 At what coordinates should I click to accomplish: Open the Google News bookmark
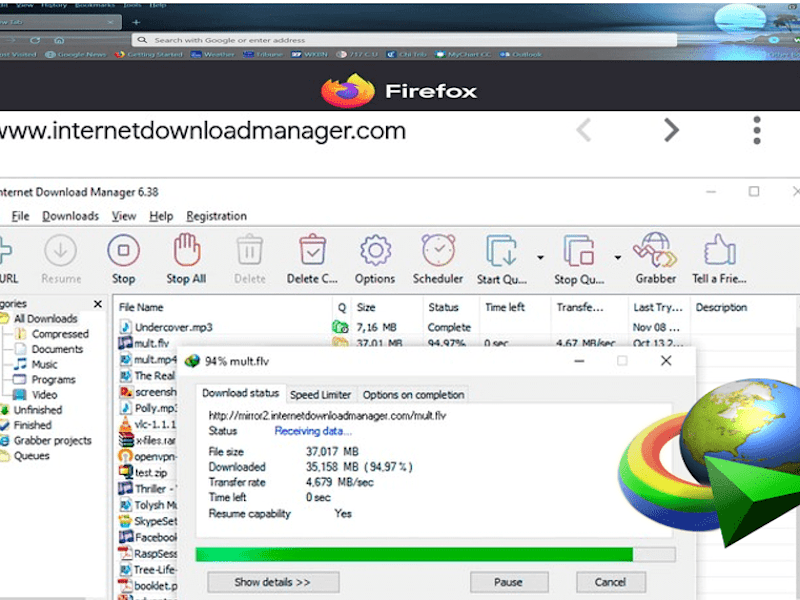click(76, 54)
